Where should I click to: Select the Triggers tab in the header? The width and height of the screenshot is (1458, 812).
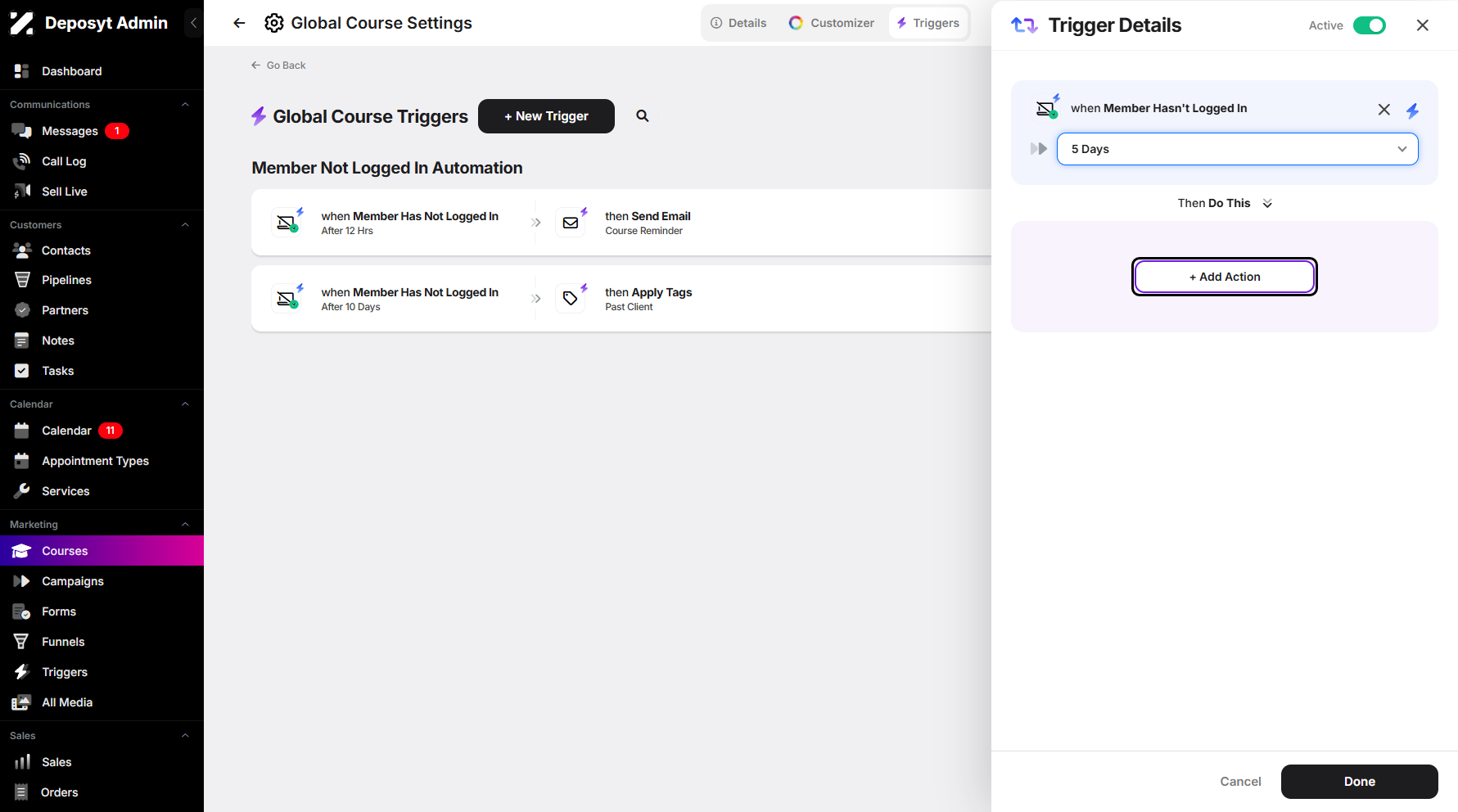pos(928,23)
